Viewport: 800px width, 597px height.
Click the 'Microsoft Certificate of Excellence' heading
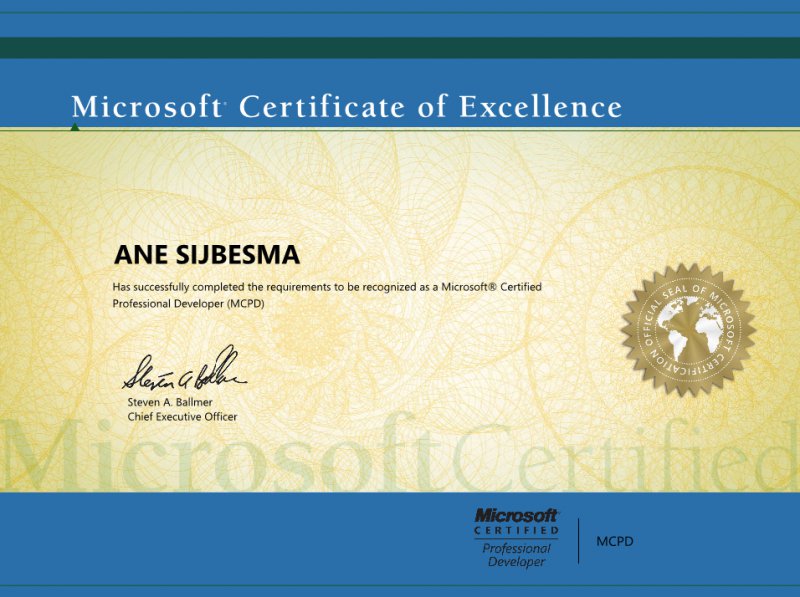[346, 107]
